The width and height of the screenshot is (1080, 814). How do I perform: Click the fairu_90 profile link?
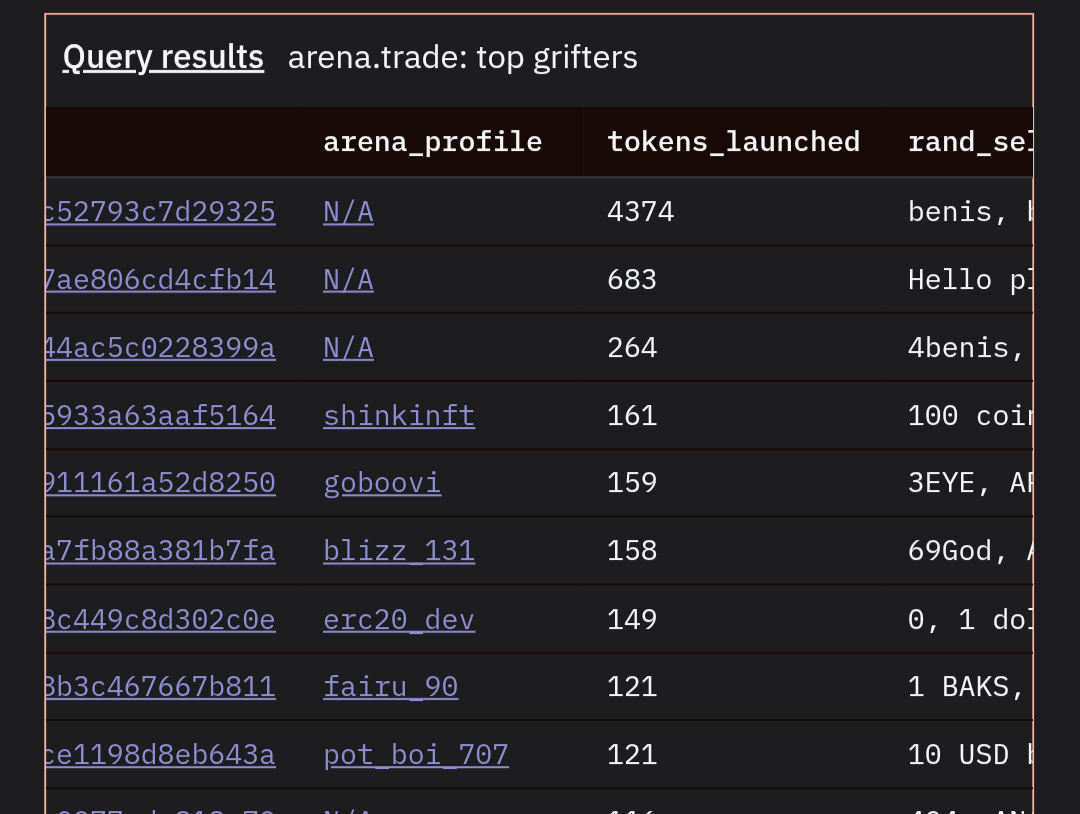pos(390,687)
